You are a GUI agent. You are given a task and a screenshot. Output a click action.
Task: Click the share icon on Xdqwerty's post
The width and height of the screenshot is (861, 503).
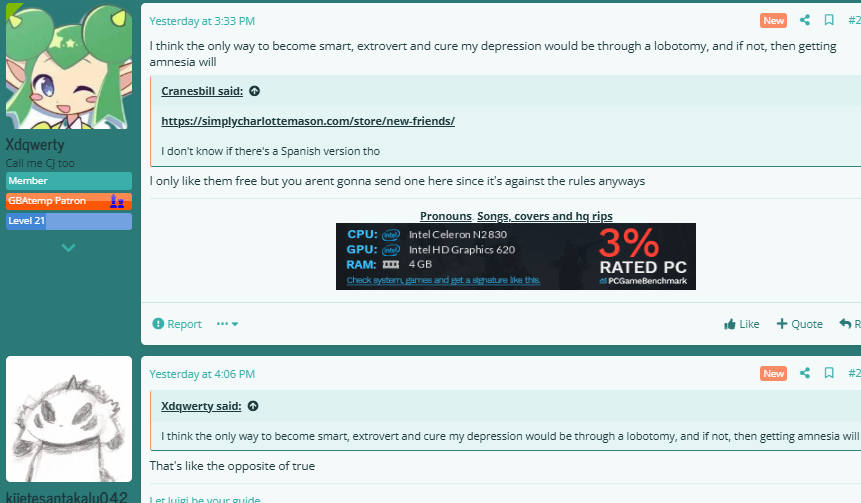[804, 20]
